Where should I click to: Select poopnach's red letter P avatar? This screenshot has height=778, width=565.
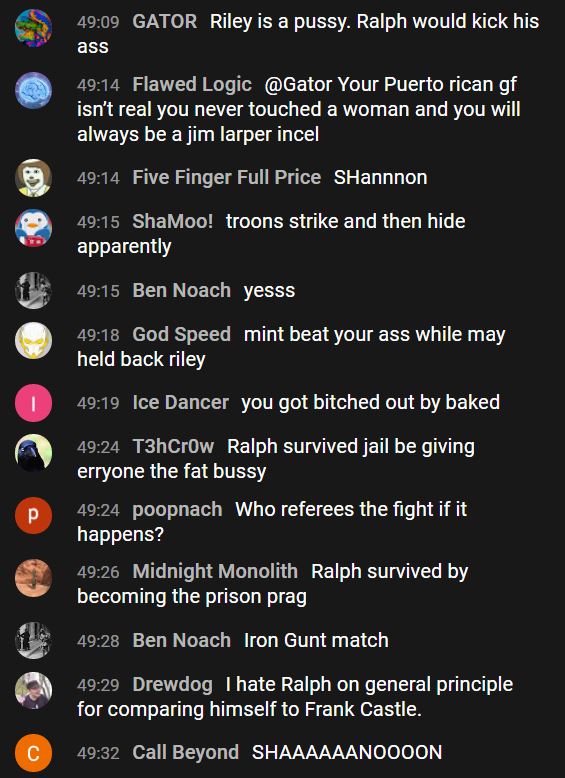tap(33, 516)
